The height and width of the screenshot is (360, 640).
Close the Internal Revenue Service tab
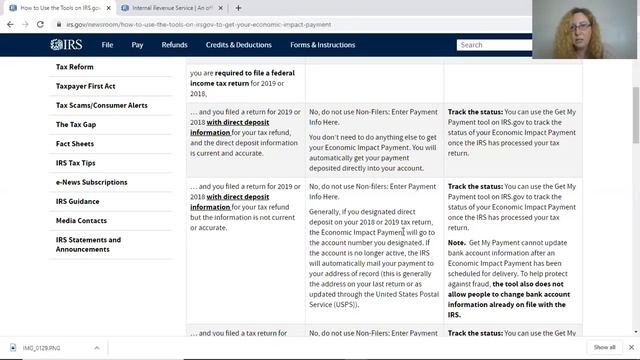pyautogui.click(x=221, y=8)
